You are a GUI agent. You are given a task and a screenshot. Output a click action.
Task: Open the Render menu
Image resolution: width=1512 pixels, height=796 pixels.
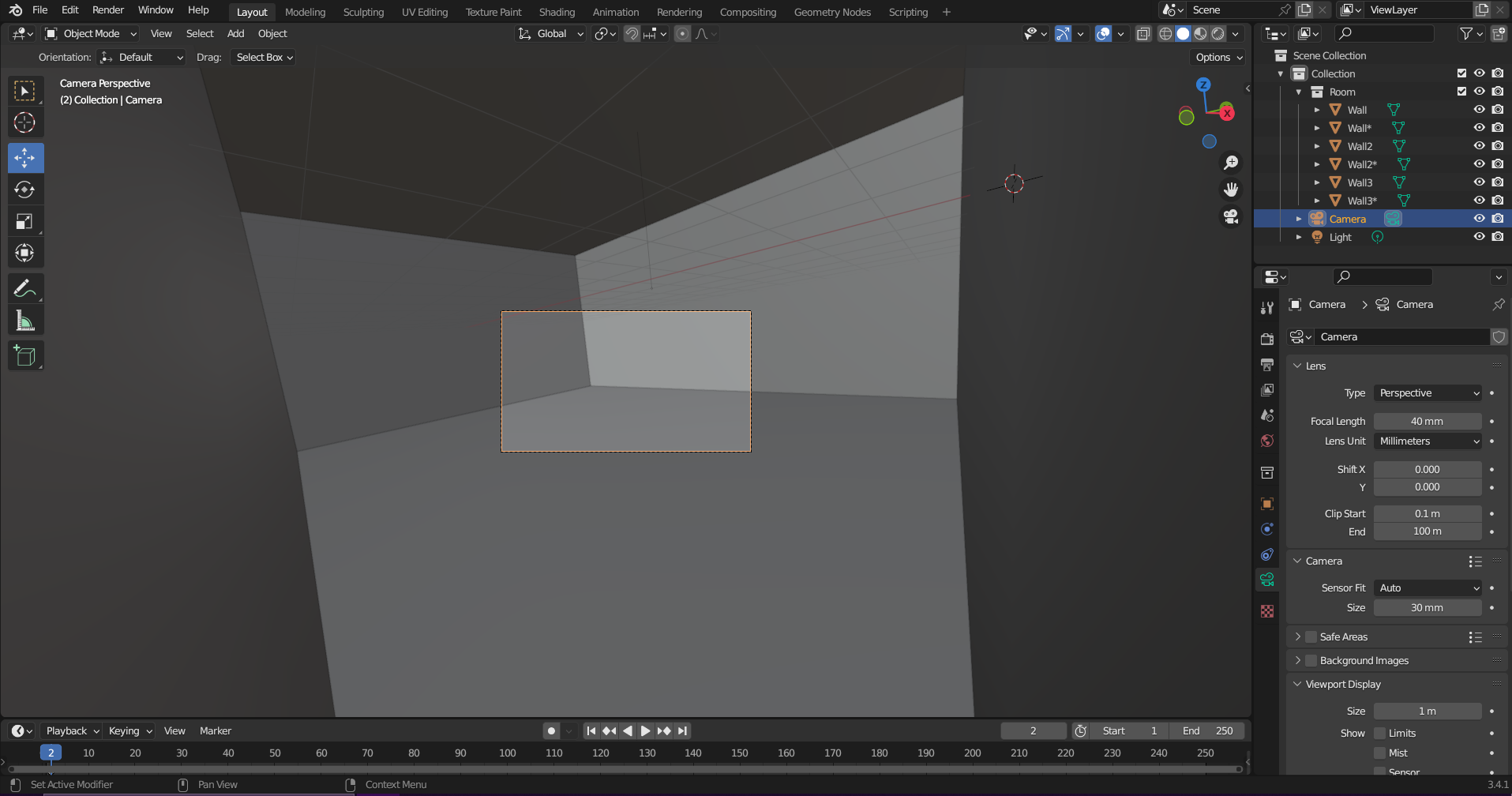pos(107,9)
